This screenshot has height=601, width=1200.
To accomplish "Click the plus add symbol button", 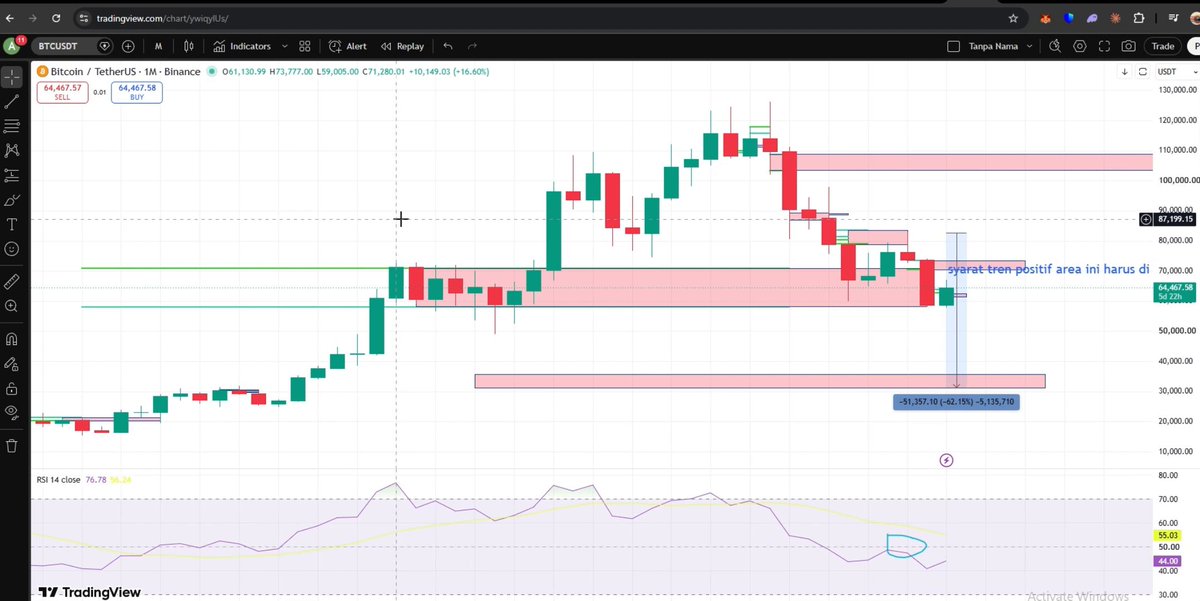I will (x=129, y=46).
